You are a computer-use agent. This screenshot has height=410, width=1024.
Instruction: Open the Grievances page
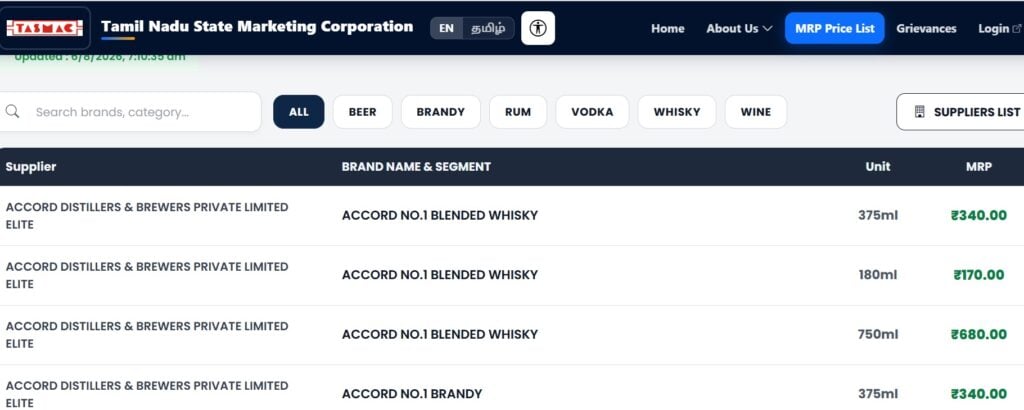[926, 29]
